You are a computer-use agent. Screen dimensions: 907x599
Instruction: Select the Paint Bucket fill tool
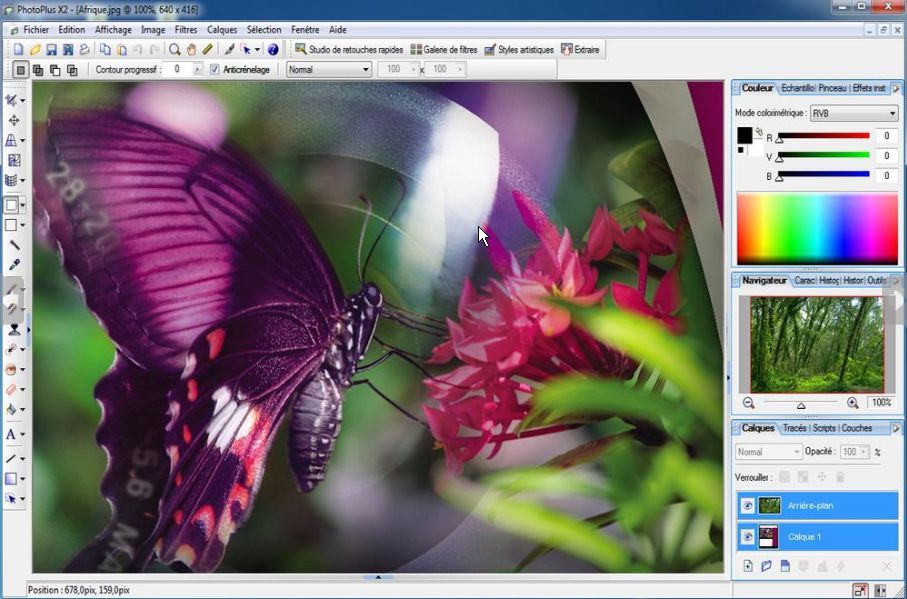coord(12,409)
